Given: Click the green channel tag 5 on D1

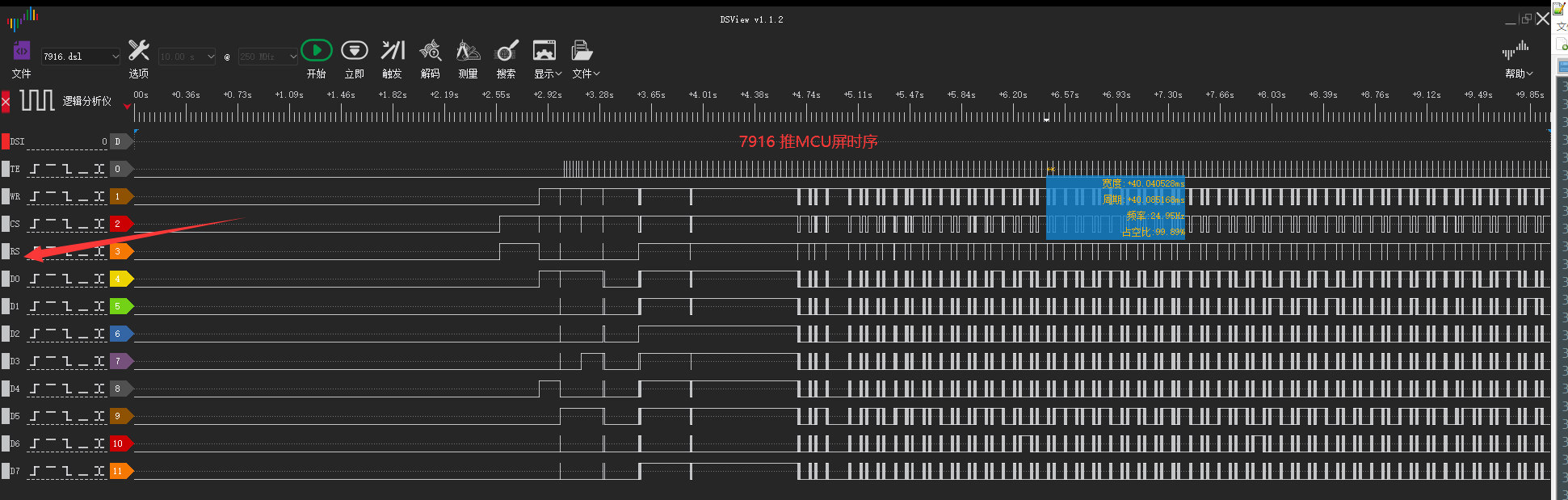Looking at the screenshot, I should 121,306.
